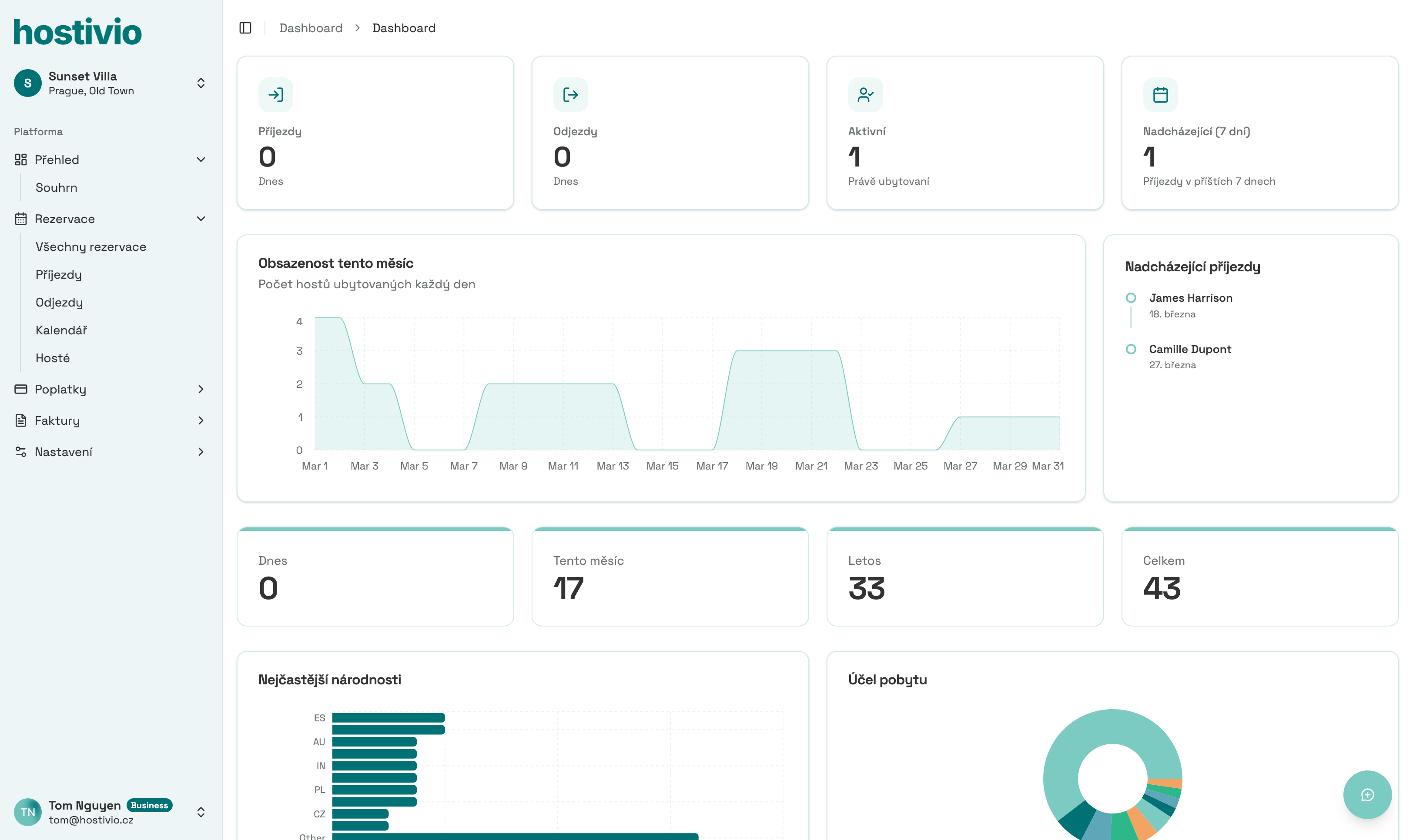Click the Dashboard breadcrumb link
This screenshot has width=1413, height=840.
[x=311, y=28]
